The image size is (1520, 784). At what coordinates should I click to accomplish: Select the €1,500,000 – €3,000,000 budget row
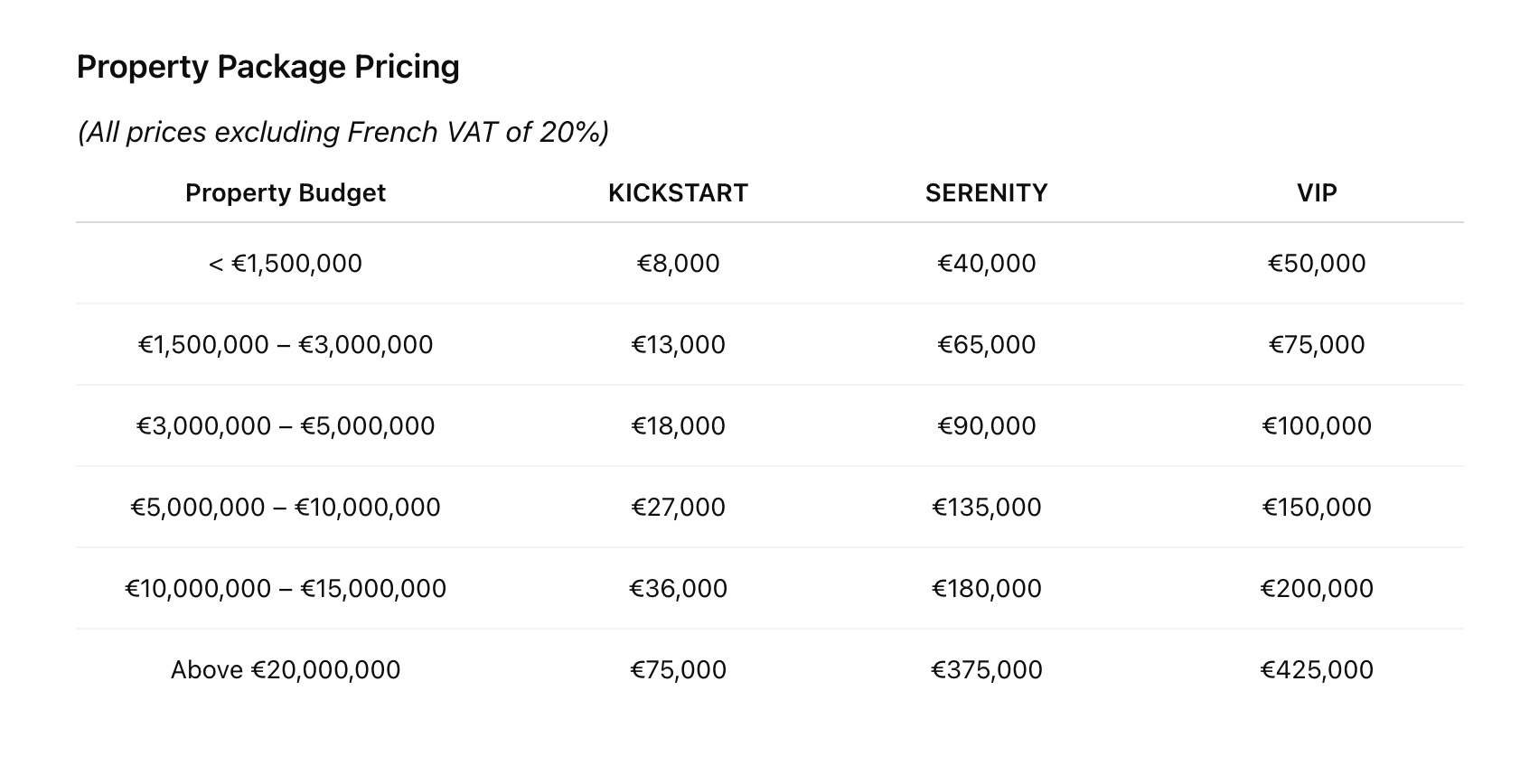pyautogui.click(x=286, y=344)
